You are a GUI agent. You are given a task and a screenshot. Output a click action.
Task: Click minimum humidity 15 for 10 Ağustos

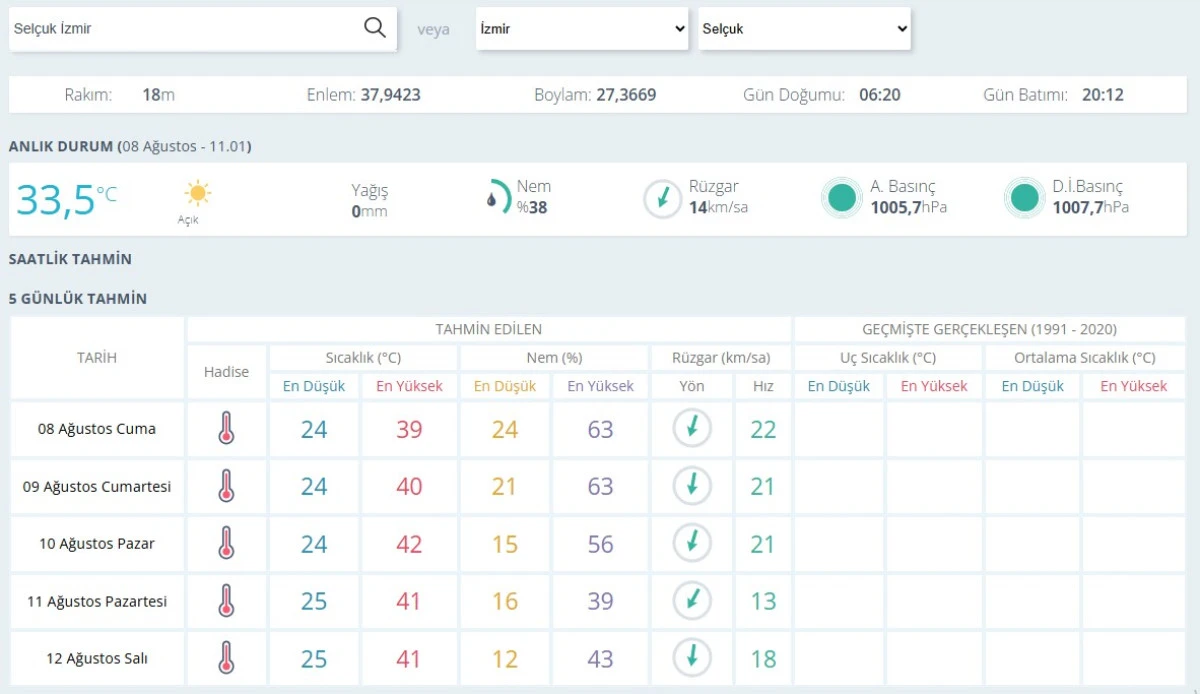505,544
